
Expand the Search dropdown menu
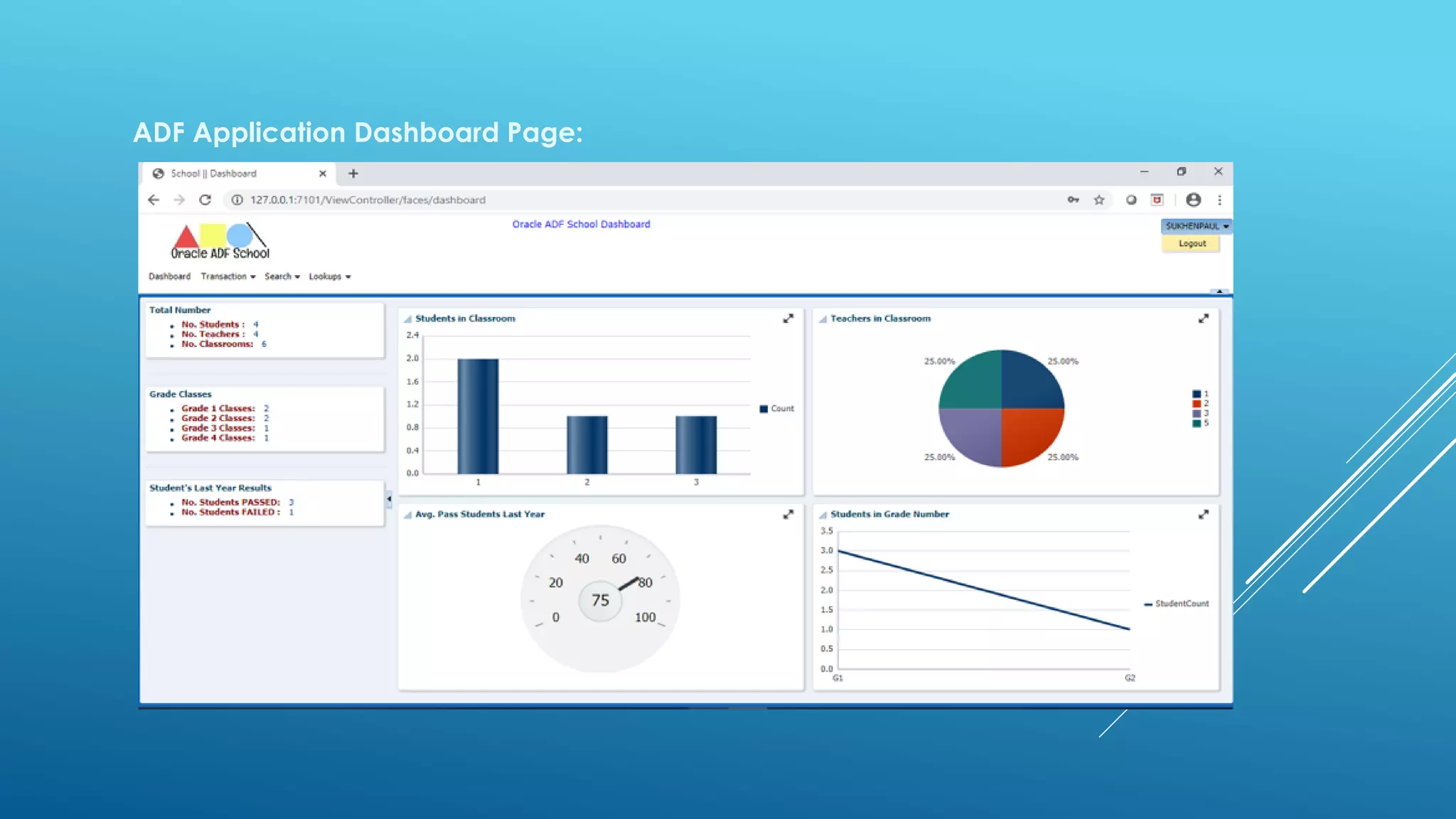click(x=282, y=277)
